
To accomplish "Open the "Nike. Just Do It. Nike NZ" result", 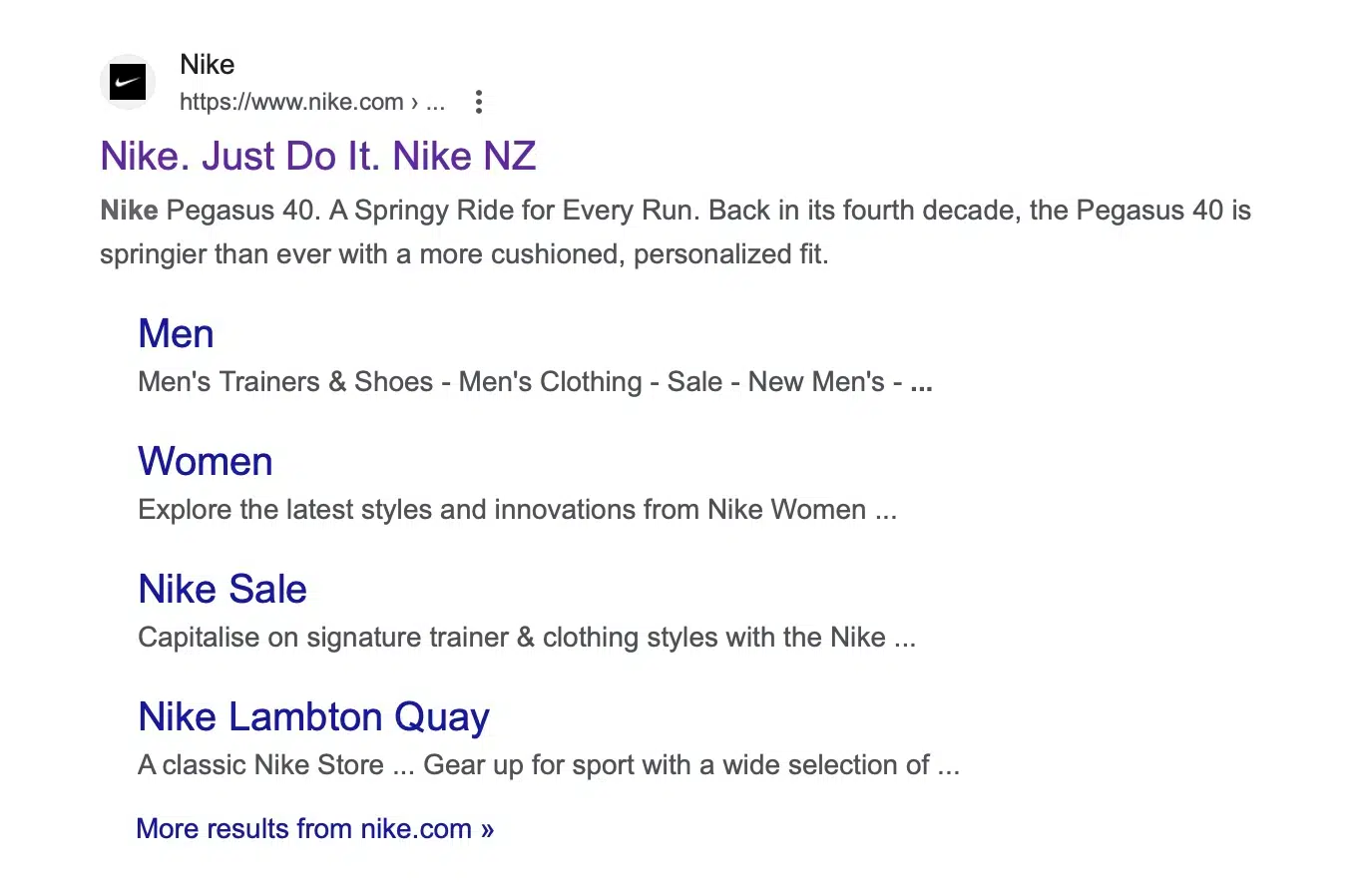I will point(317,157).
